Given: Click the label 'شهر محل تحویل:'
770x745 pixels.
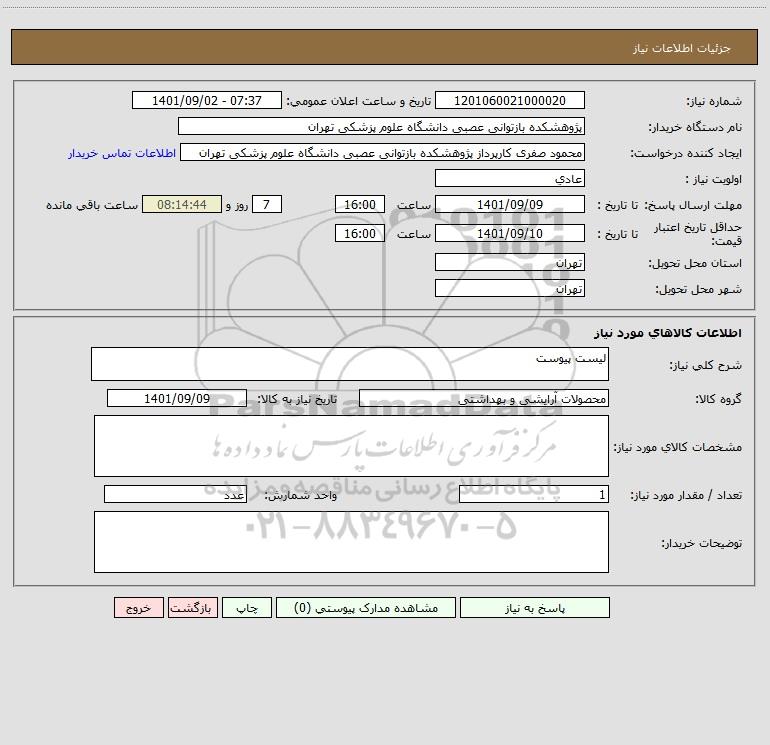Looking at the screenshot, I should pyautogui.click(x=699, y=290).
